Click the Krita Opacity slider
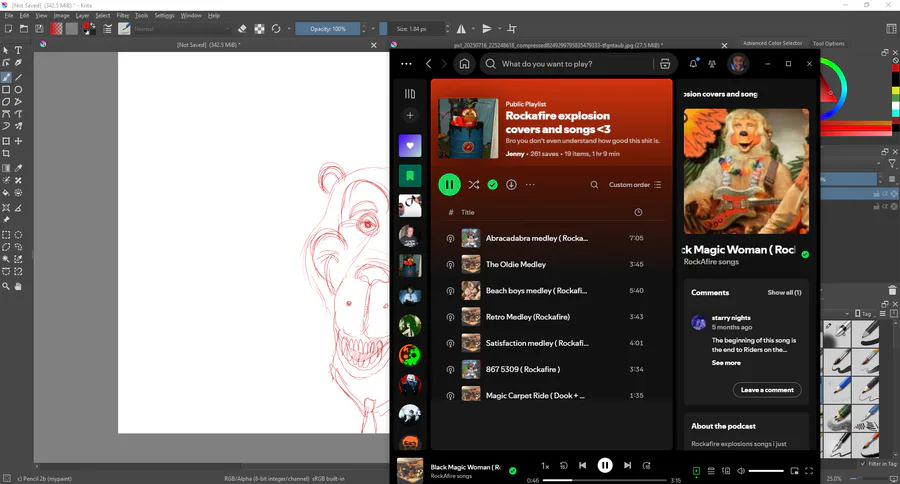The width and height of the screenshot is (900, 484). (328, 29)
